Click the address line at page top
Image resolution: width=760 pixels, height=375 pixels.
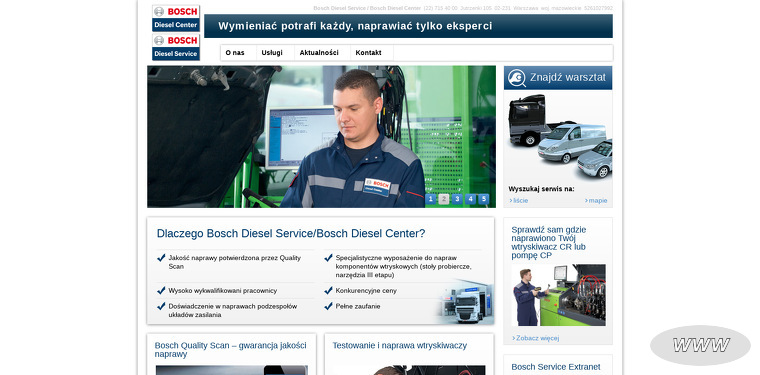[463, 8]
